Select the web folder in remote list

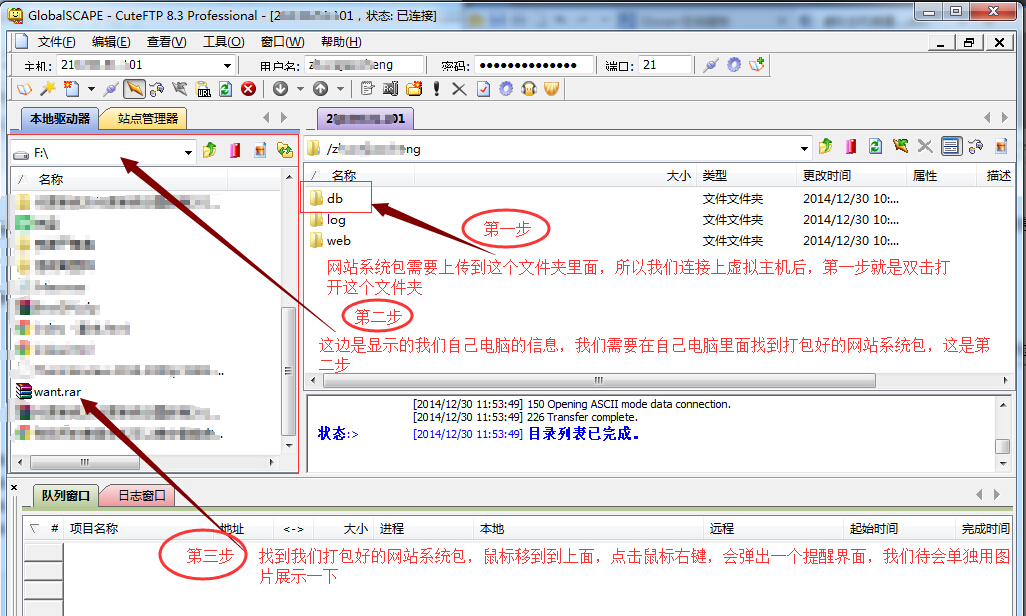(x=338, y=241)
